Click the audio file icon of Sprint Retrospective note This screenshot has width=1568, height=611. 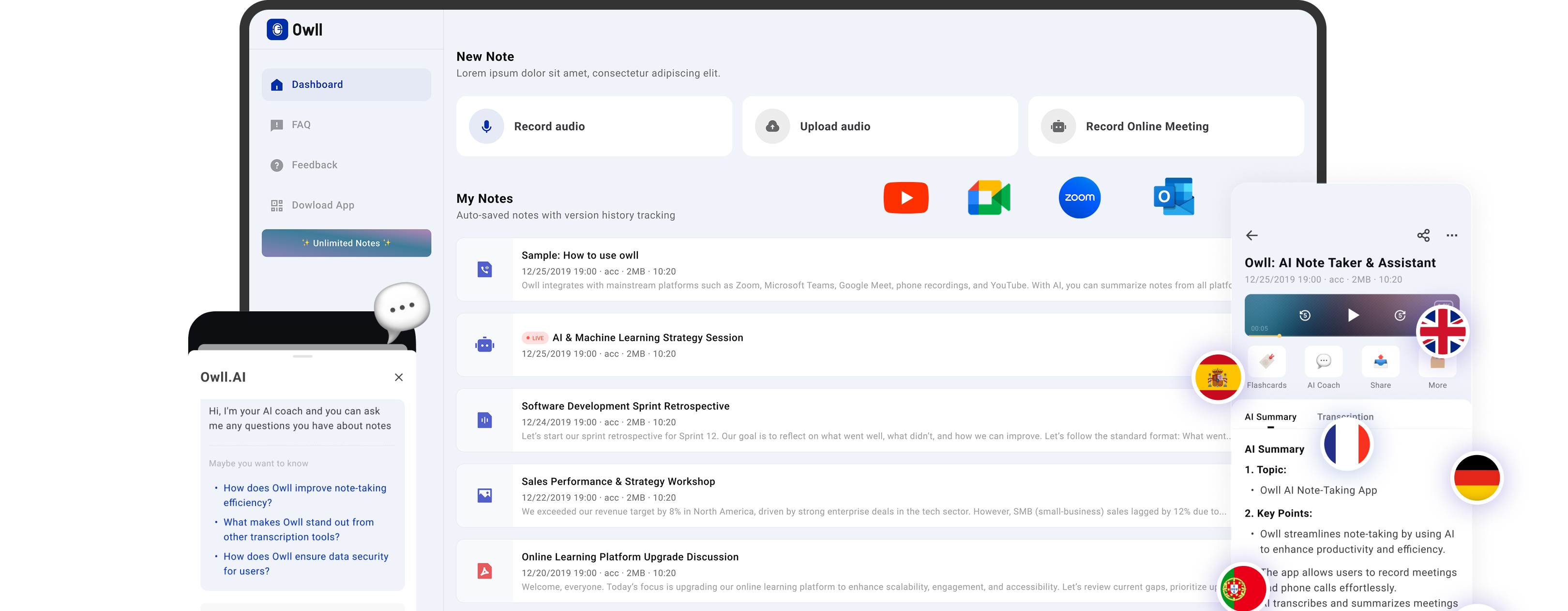pos(484,420)
